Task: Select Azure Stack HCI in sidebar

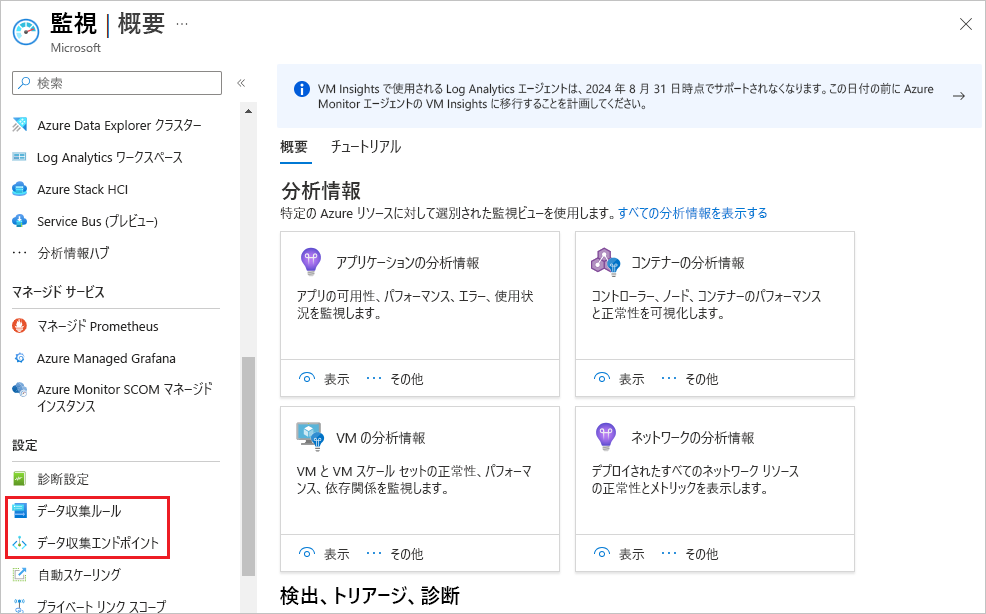Action: tap(82, 189)
